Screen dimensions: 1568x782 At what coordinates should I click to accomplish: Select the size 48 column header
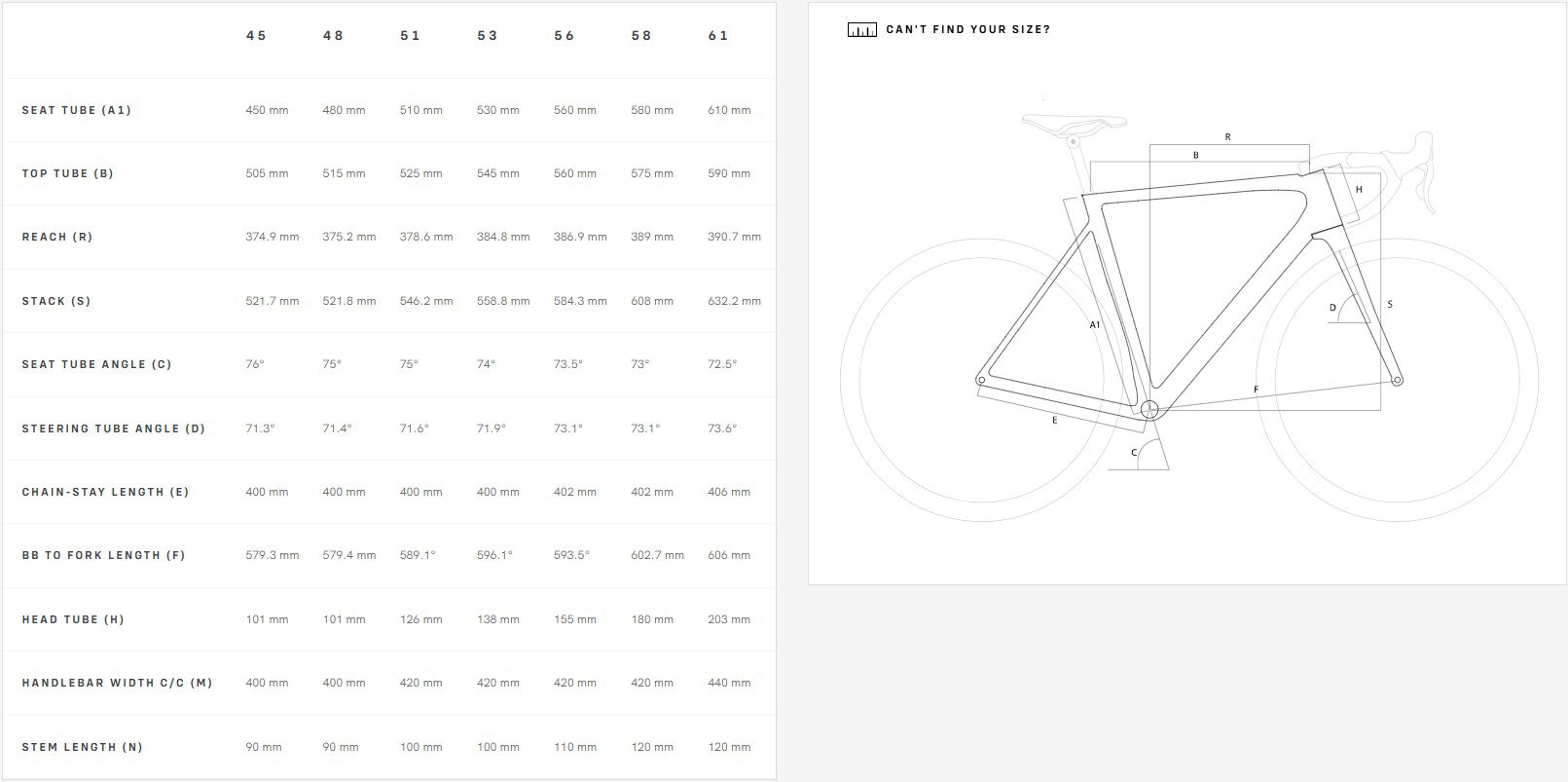(333, 35)
